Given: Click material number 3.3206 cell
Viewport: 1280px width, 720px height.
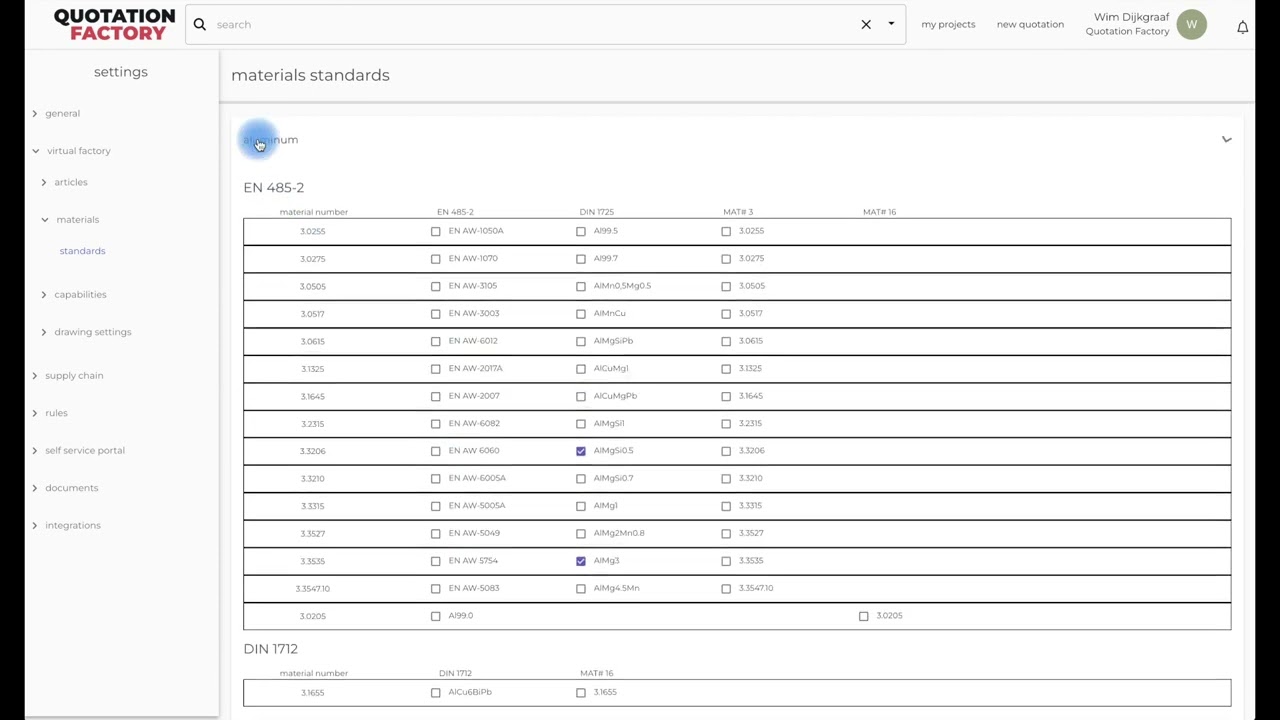Looking at the screenshot, I should tap(312, 451).
